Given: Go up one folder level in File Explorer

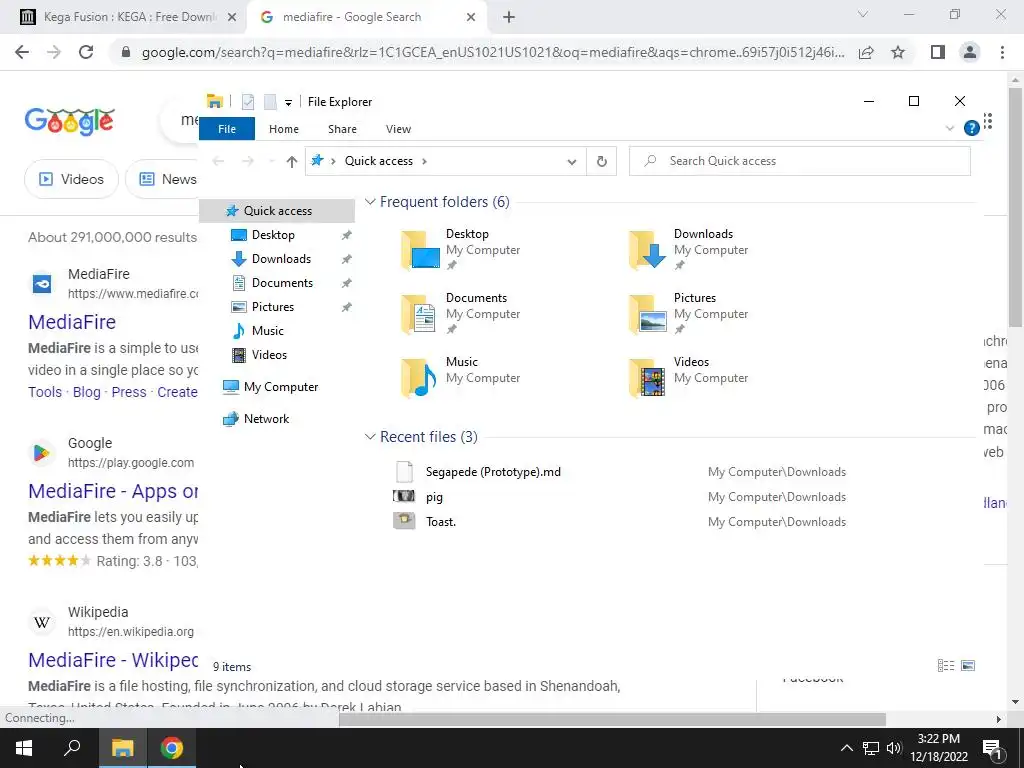Looking at the screenshot, I should [291, 161].
